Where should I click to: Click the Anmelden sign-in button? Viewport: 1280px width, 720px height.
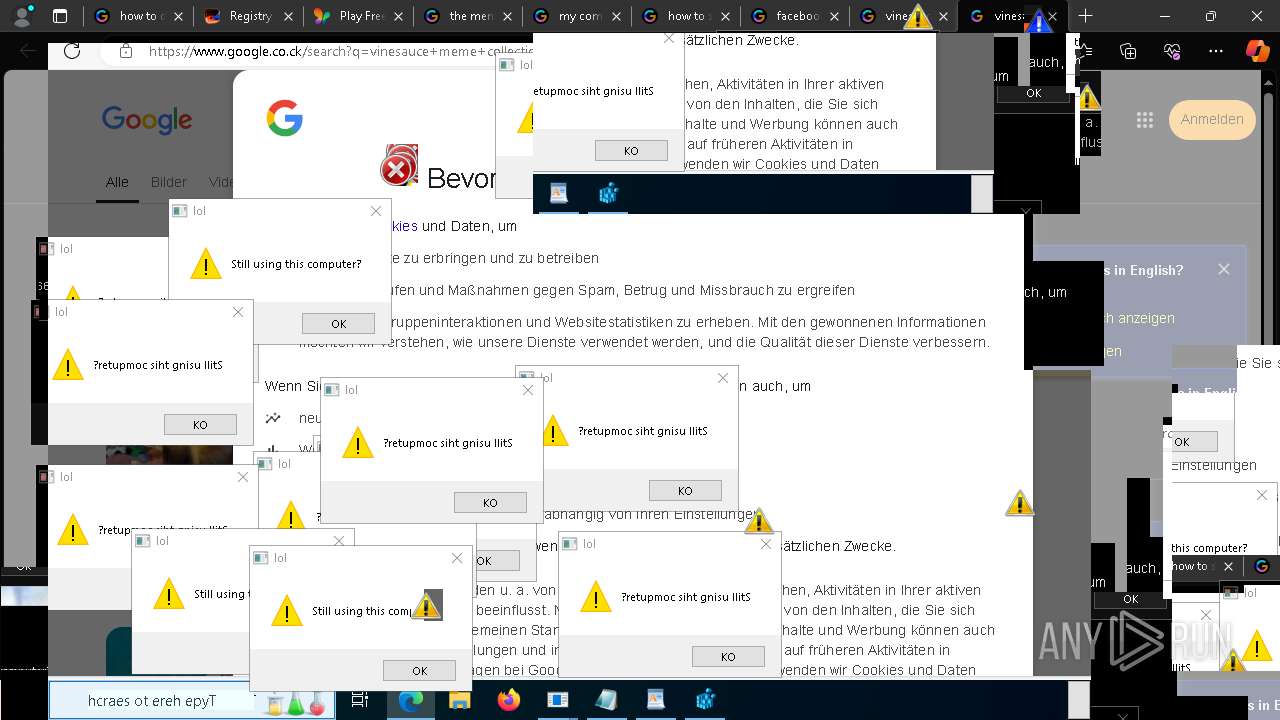(x=1212, y=120)
